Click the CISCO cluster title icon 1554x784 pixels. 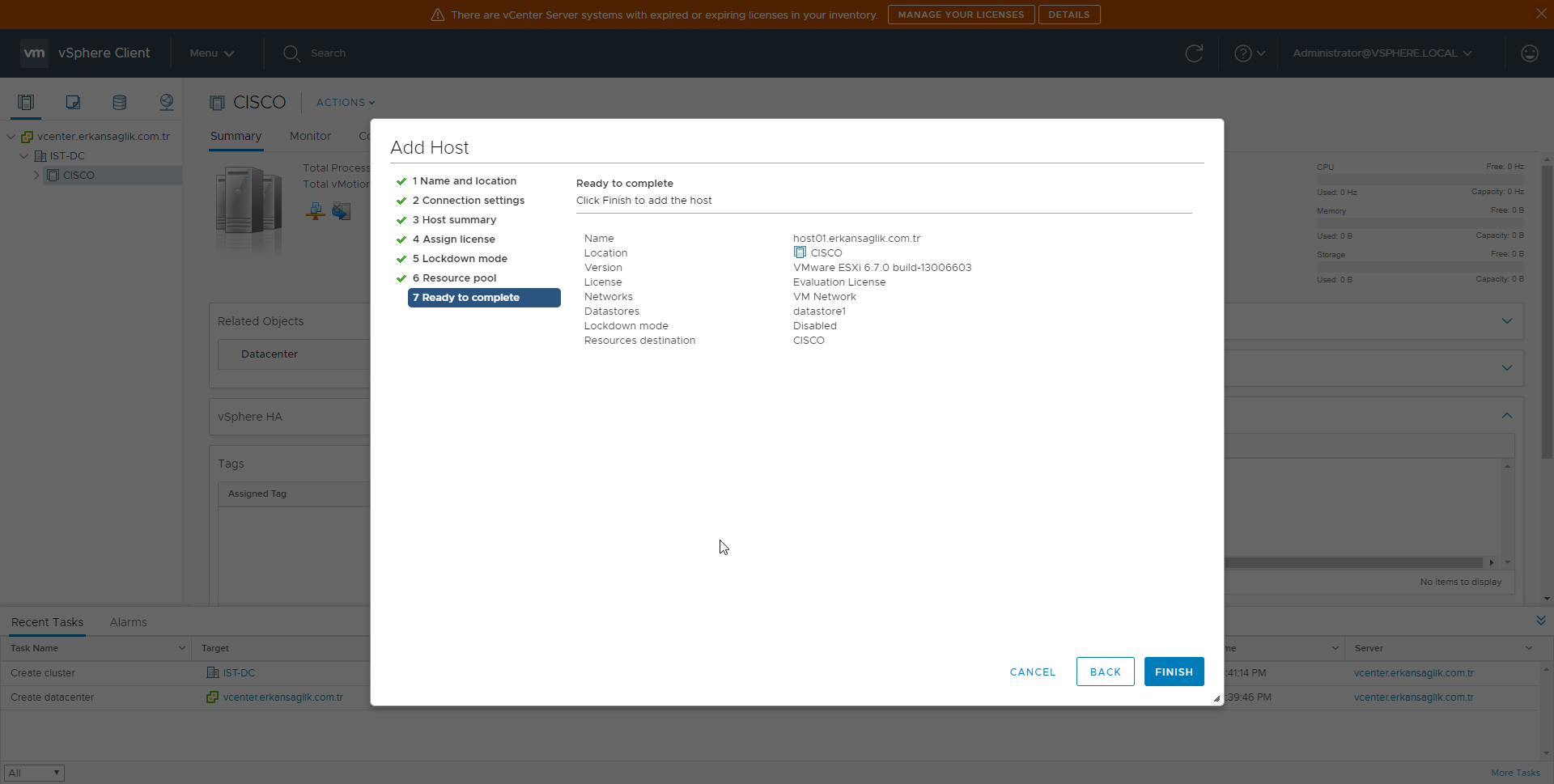tap(217, 103)
